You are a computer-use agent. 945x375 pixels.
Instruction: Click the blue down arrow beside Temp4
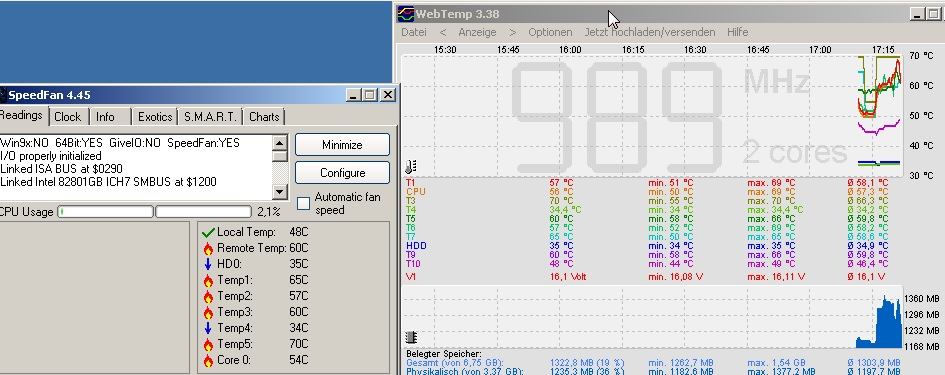(208, 328)
